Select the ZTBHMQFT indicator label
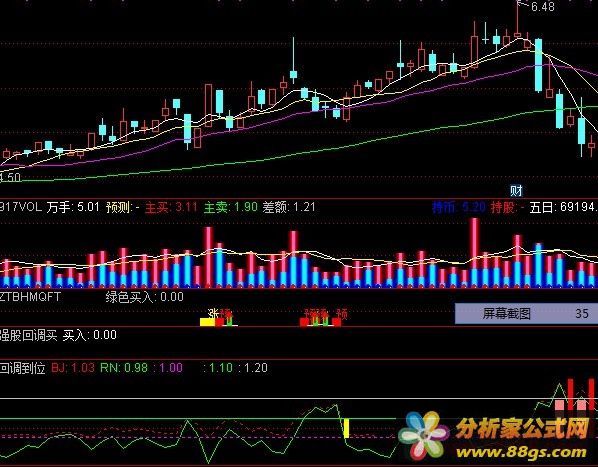This screenshot has width=598, height=467. pyautogui.click(x=30, y=297)
